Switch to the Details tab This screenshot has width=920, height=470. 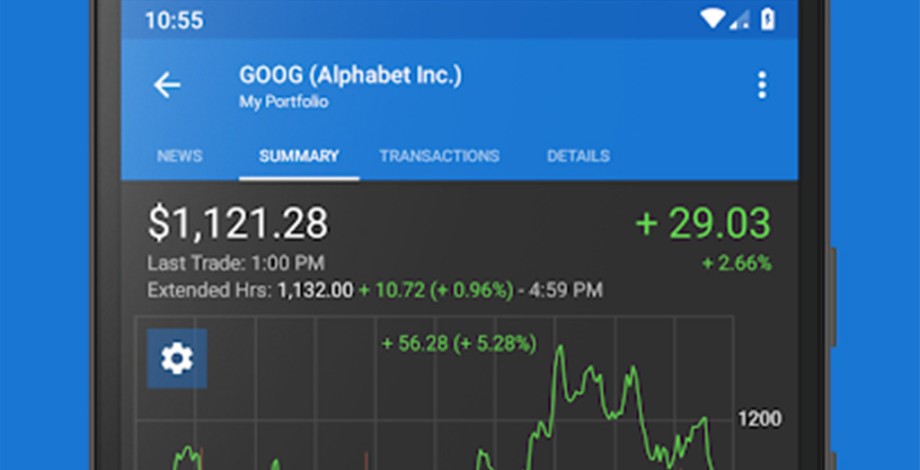[x=578, y=156]
